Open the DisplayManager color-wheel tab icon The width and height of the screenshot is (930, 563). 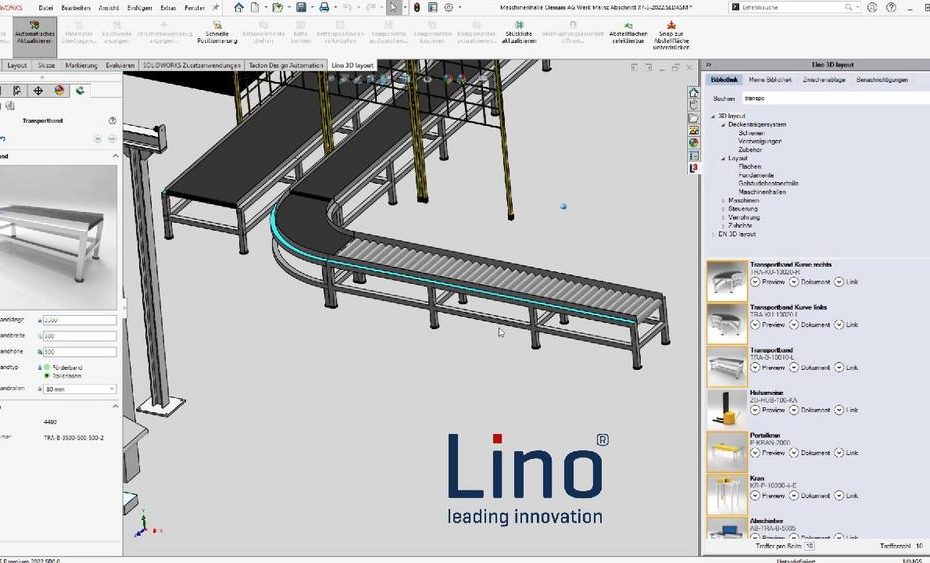pos(59,90)
